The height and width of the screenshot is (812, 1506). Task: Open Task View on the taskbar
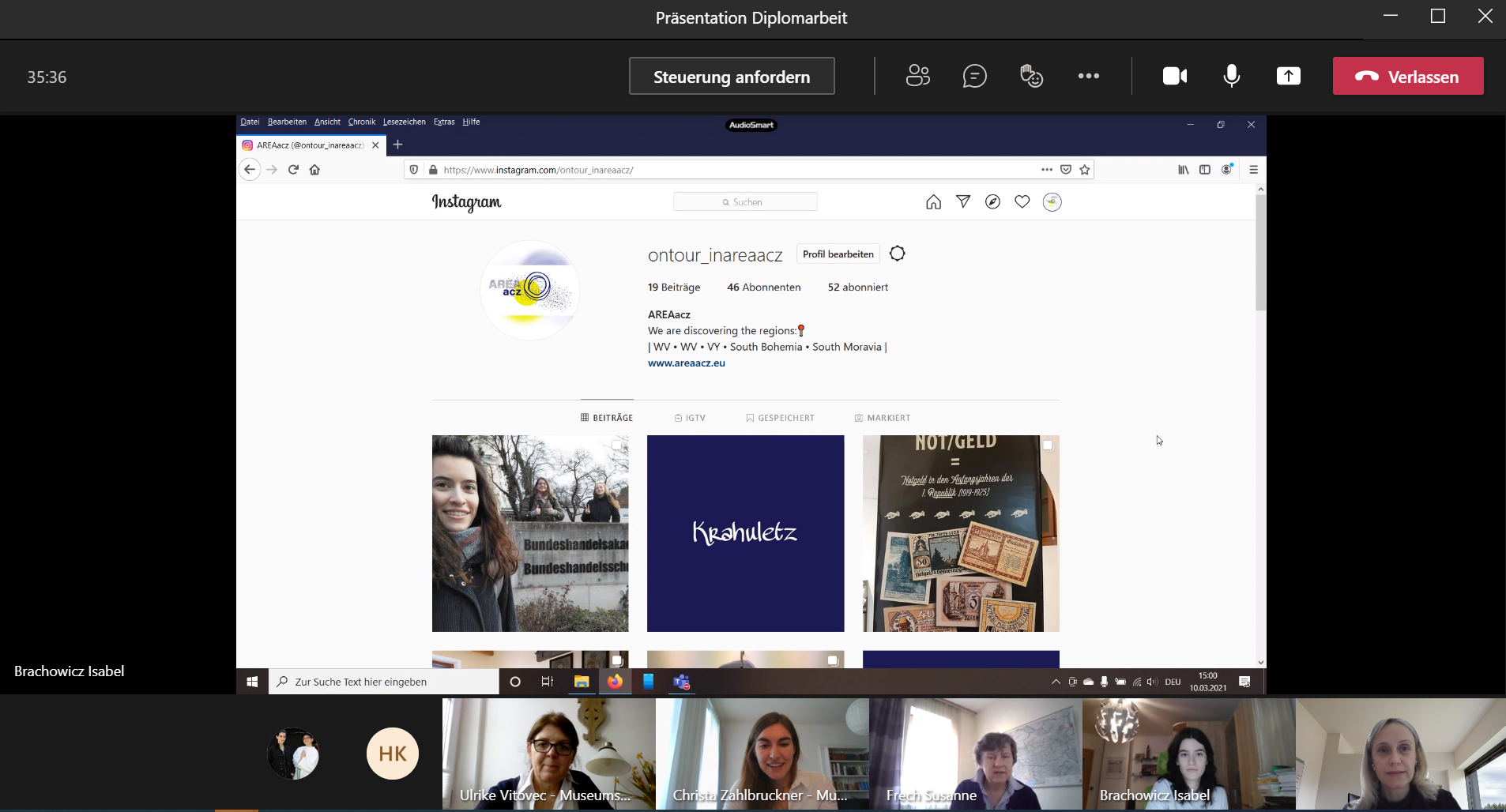pos(547,682)
